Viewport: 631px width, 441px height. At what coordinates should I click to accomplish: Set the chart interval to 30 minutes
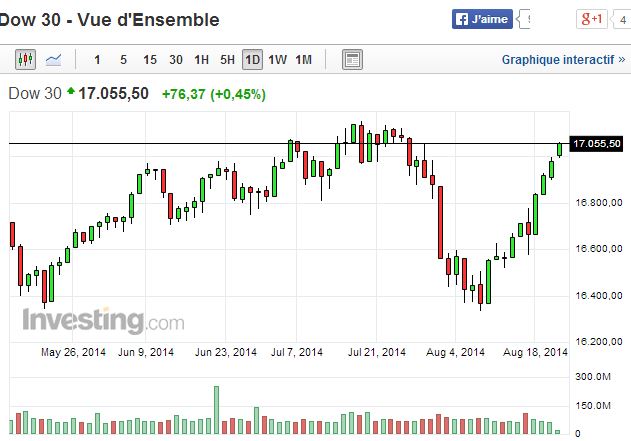(176, 60)
